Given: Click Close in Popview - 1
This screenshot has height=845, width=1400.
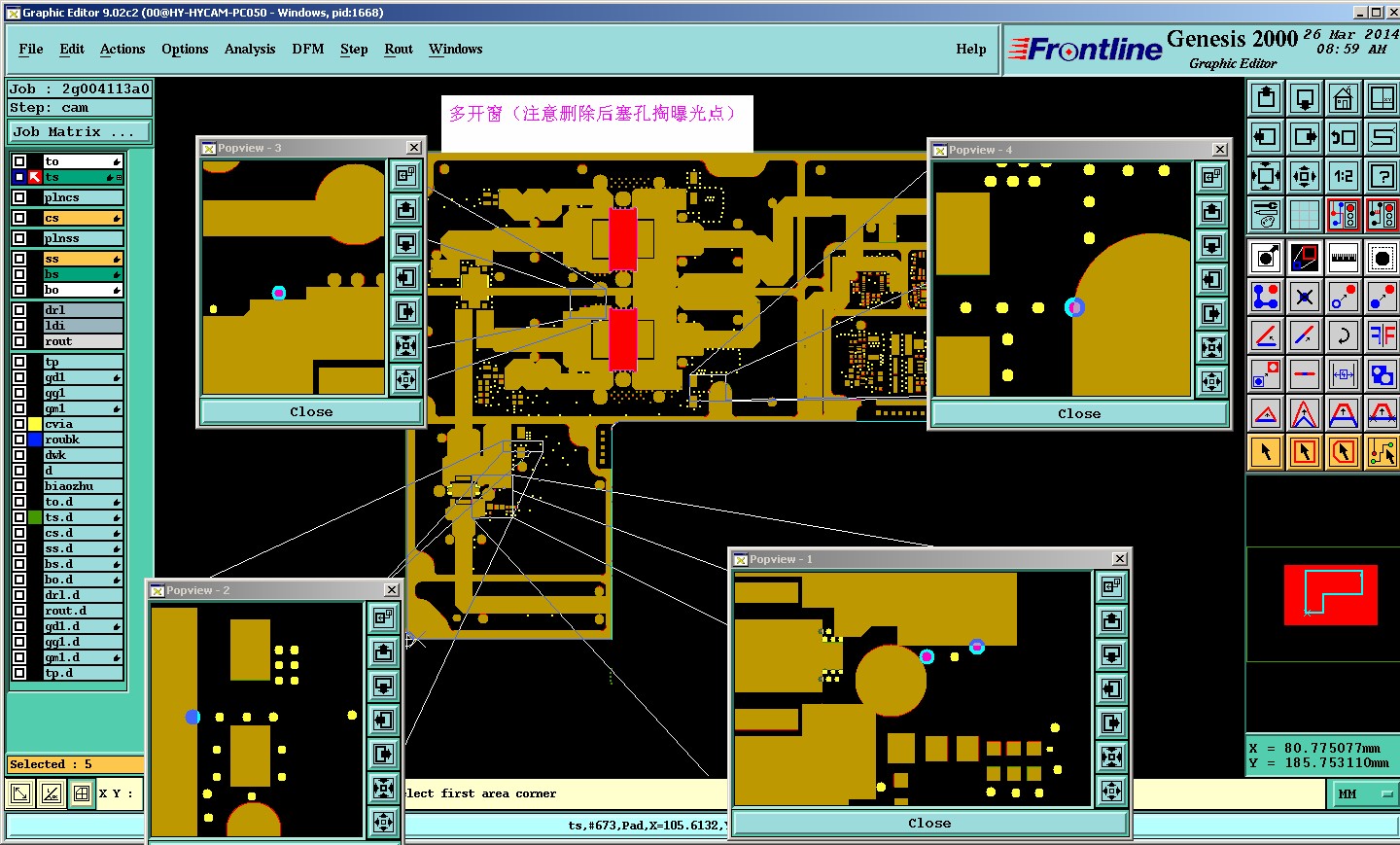Looking at the screenshot, I should pyautogui.click(x=929, y=824).
